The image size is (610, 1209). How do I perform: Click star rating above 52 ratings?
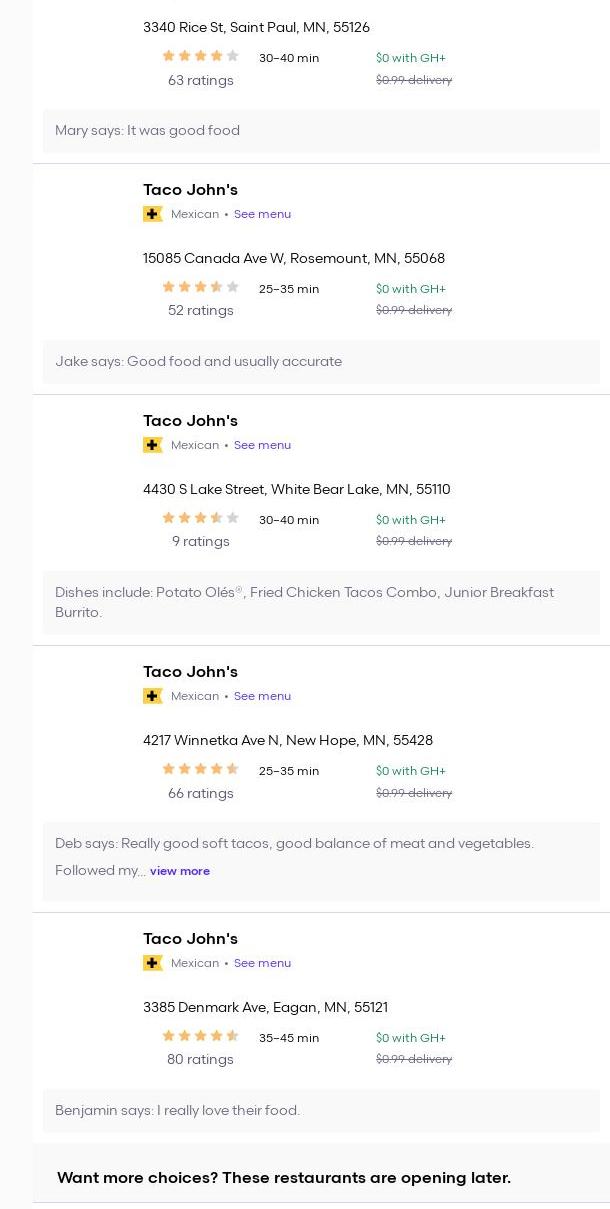point(200,287)
